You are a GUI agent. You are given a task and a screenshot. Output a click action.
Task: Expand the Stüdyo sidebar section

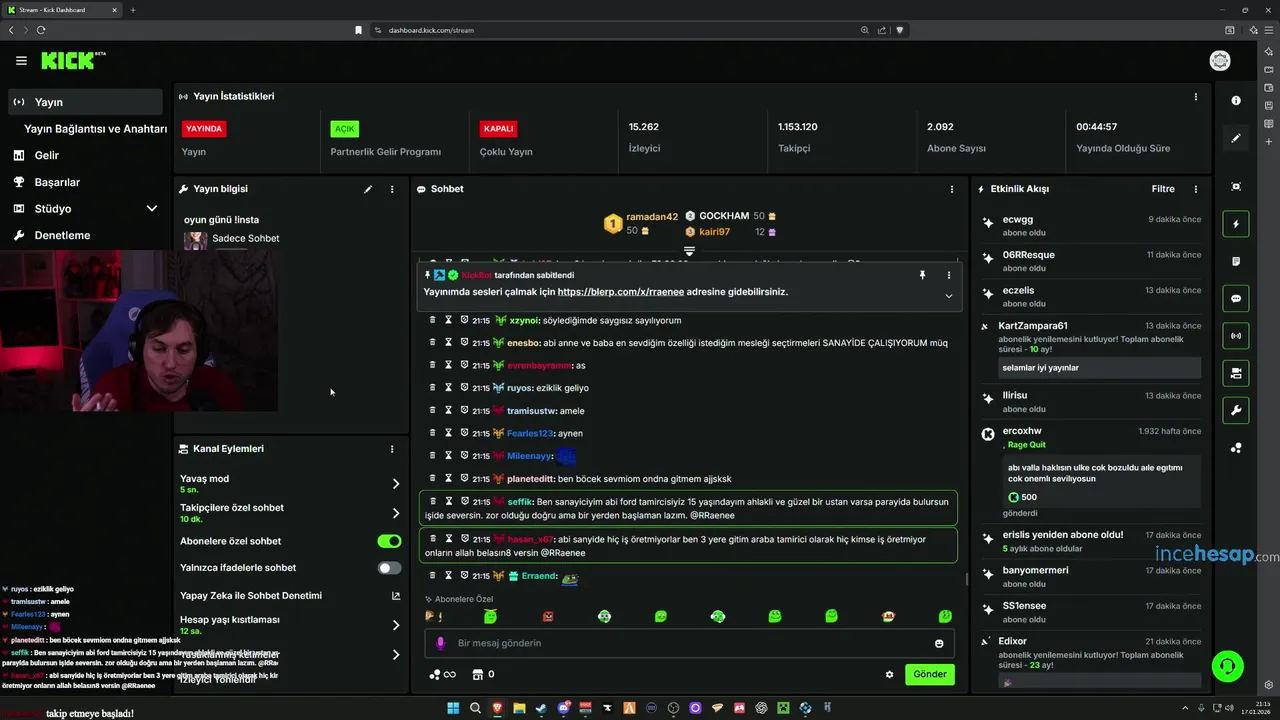click(152, 209)
